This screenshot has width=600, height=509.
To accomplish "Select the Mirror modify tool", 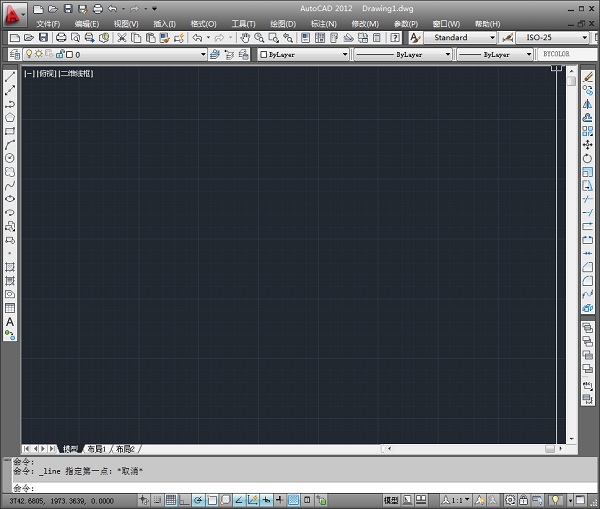I will pos(587,104).
